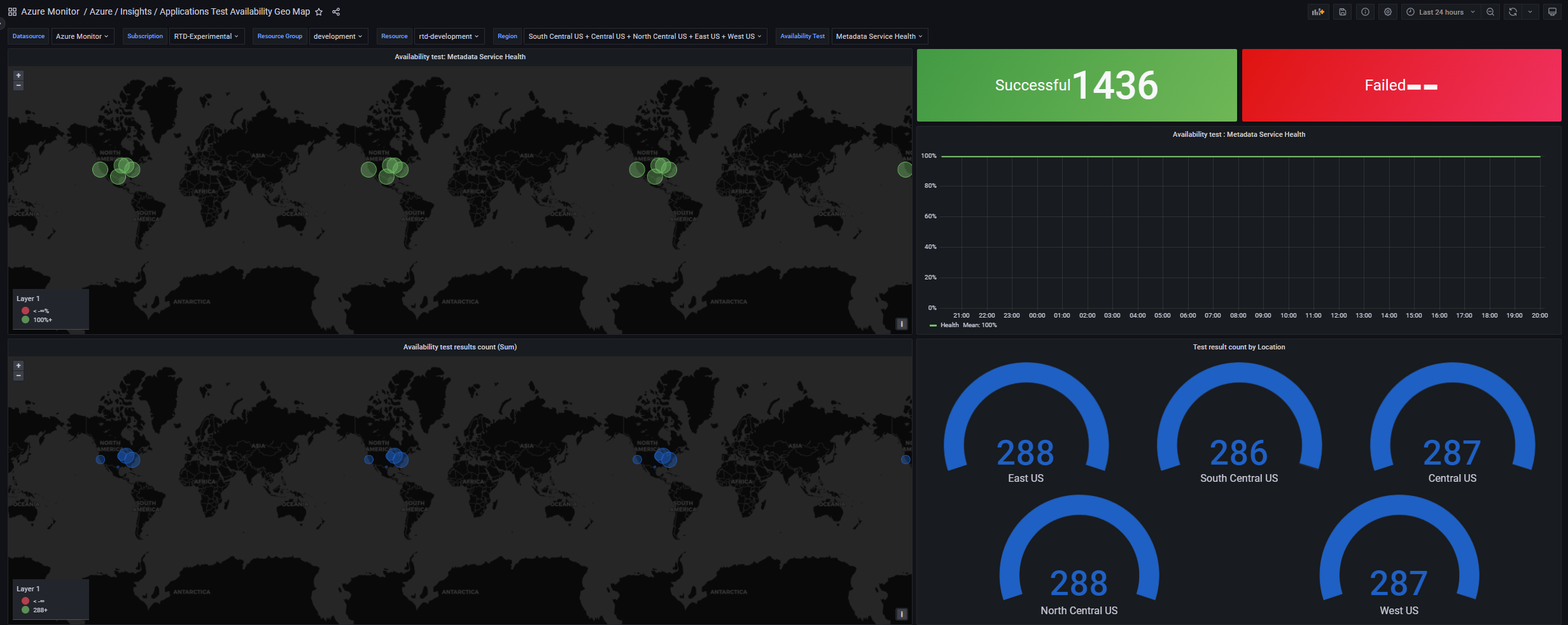
Task: Select the West US gauge showing 287
Action: [1399, 555]
